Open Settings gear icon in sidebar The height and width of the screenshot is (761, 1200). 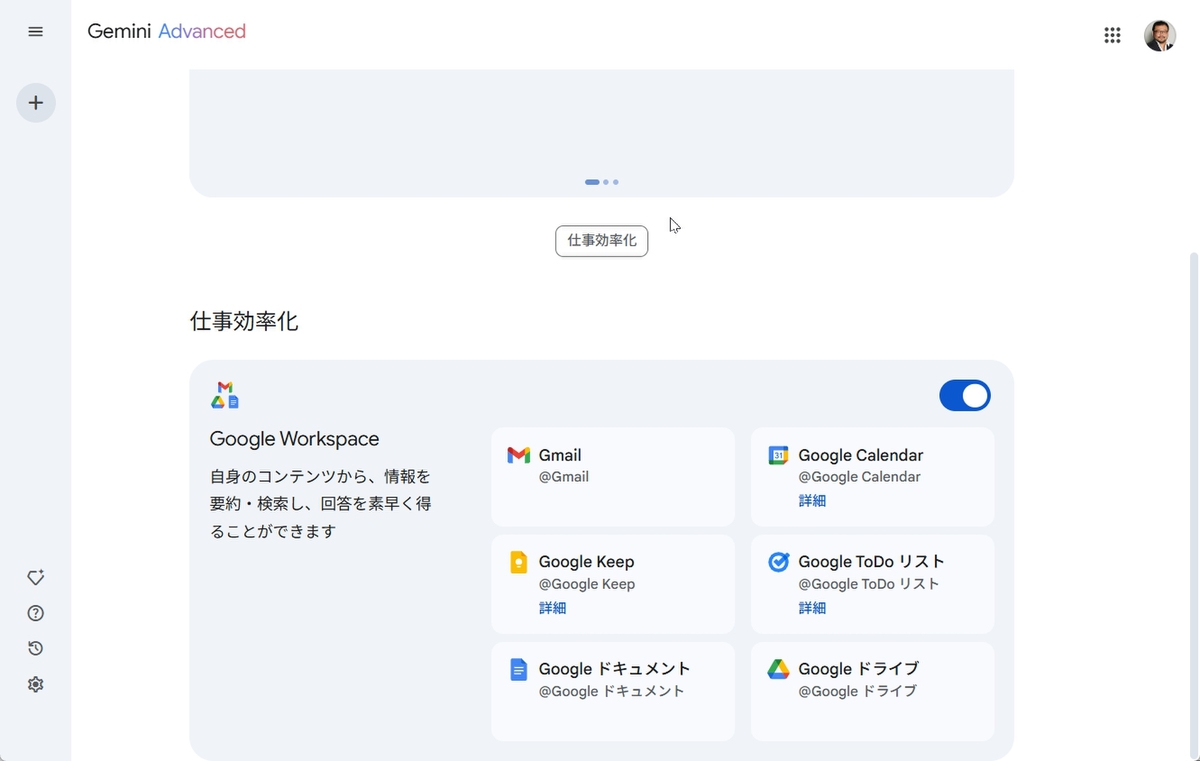click(x=36, y=684)
